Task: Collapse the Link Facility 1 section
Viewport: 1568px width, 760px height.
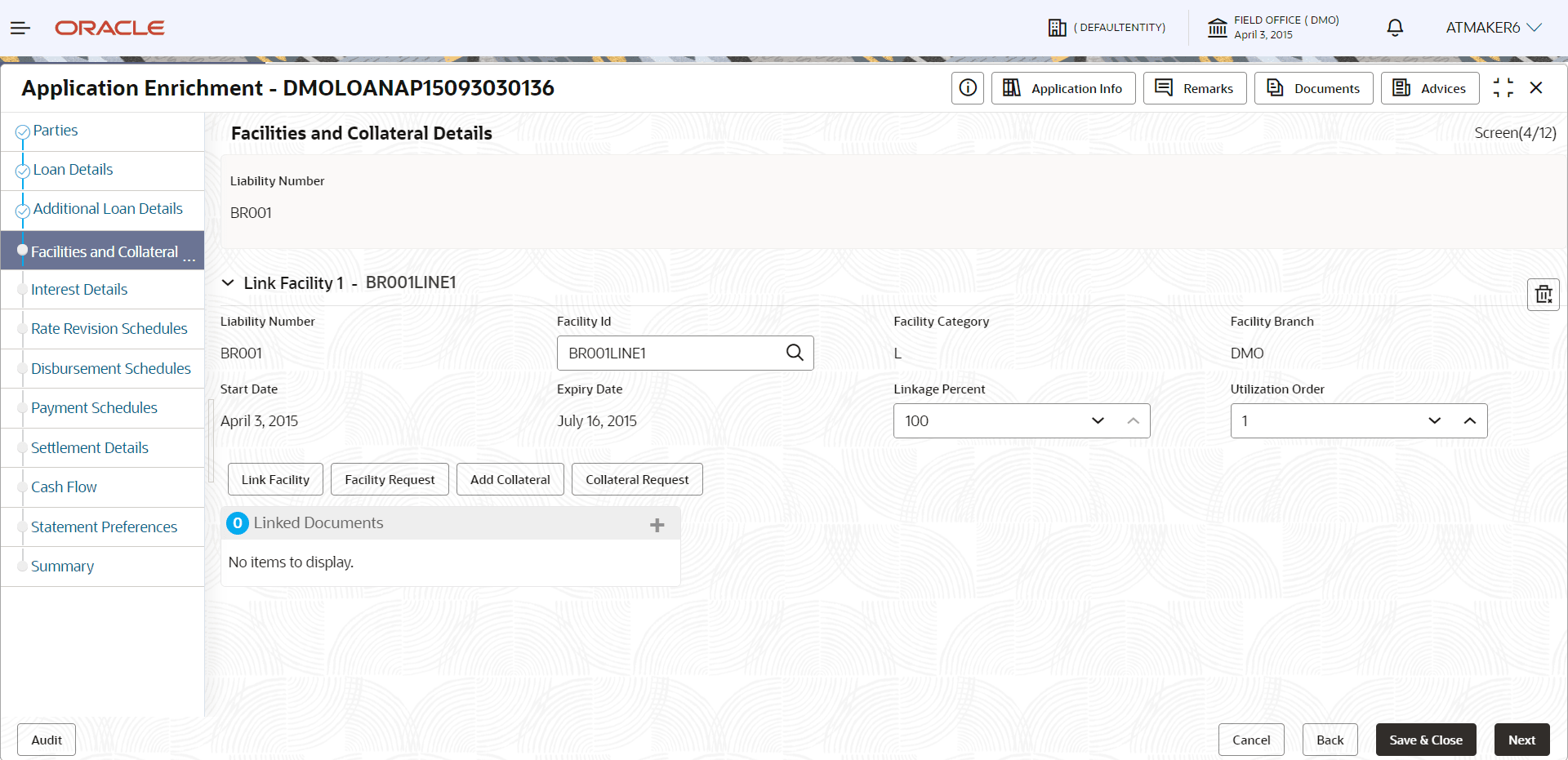Action: pyautogui.click(x=228, y=282)
